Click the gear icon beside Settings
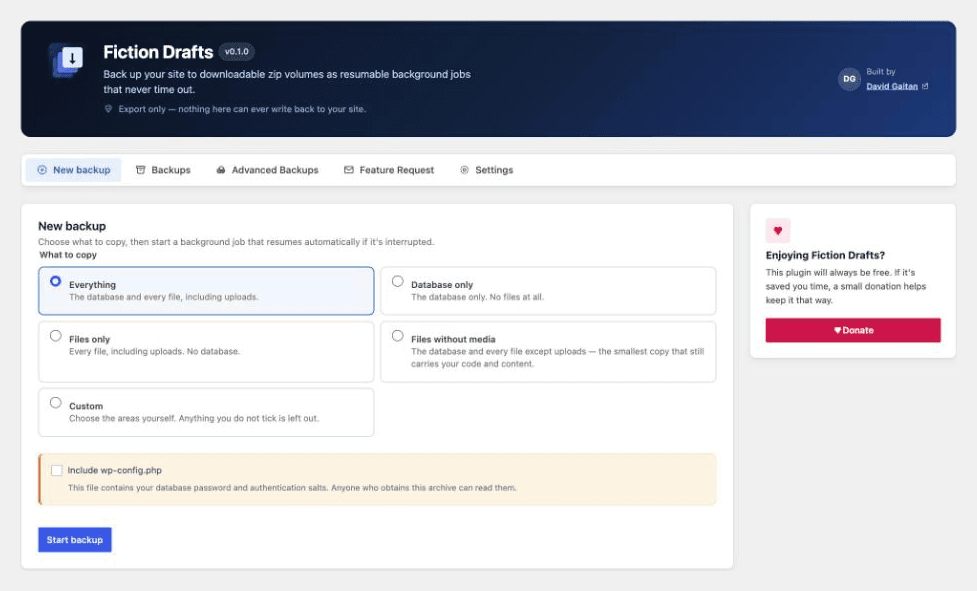This screenshot has width=977, height=591. (x=464, y=170)
